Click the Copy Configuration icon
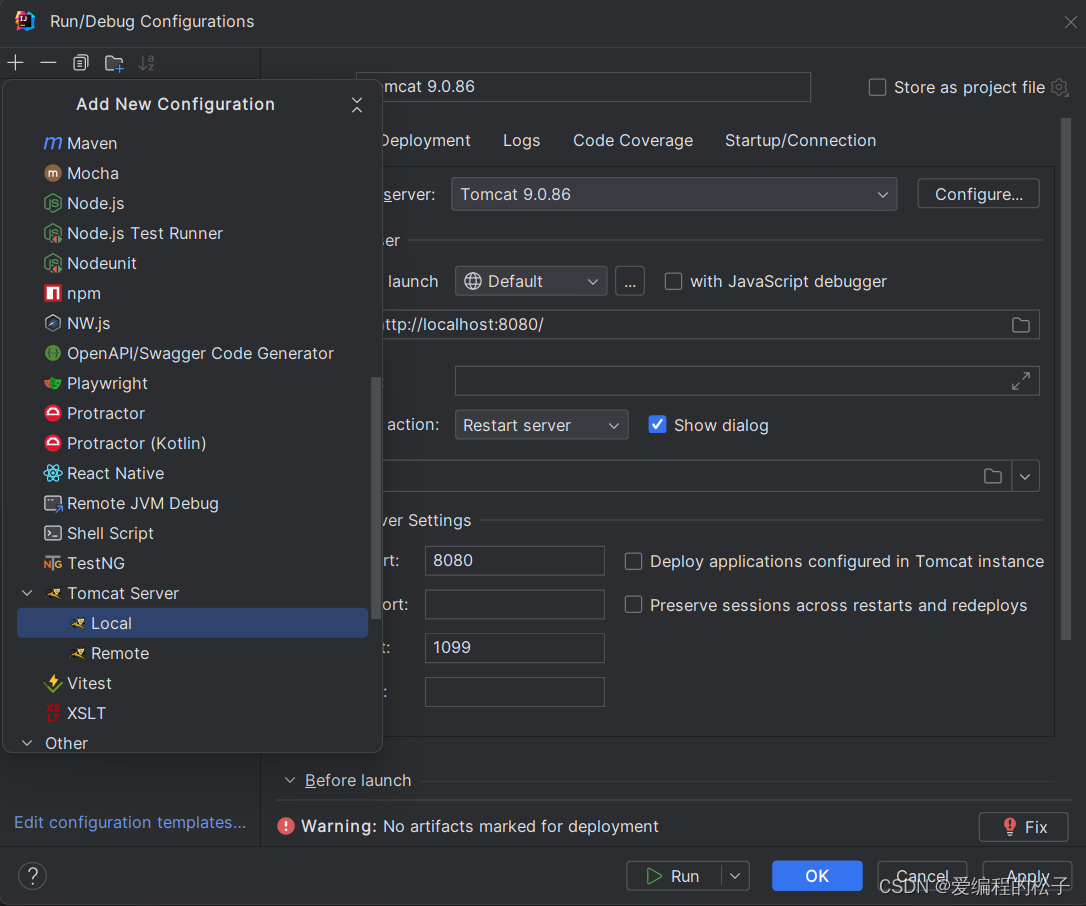Screen dimensions: 1086x906 coord(81,63)
